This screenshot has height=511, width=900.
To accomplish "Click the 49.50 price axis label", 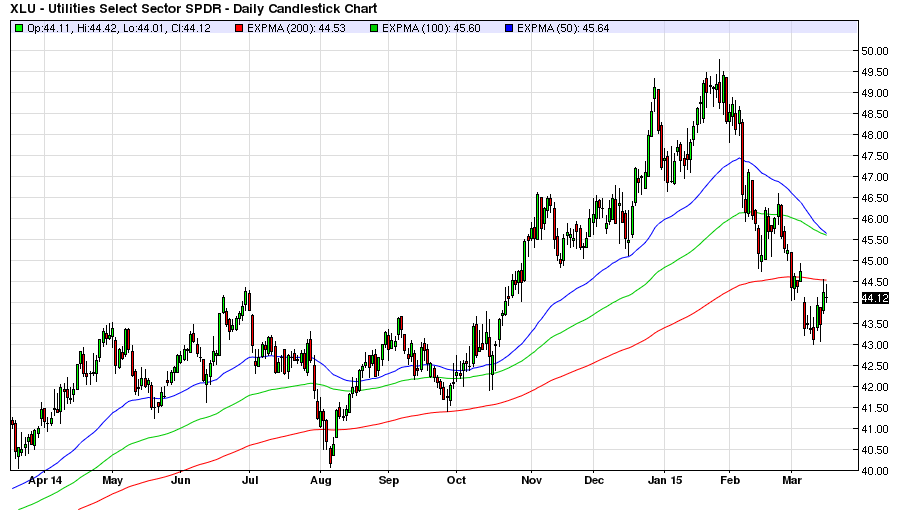I will click(x=875, y=72).
